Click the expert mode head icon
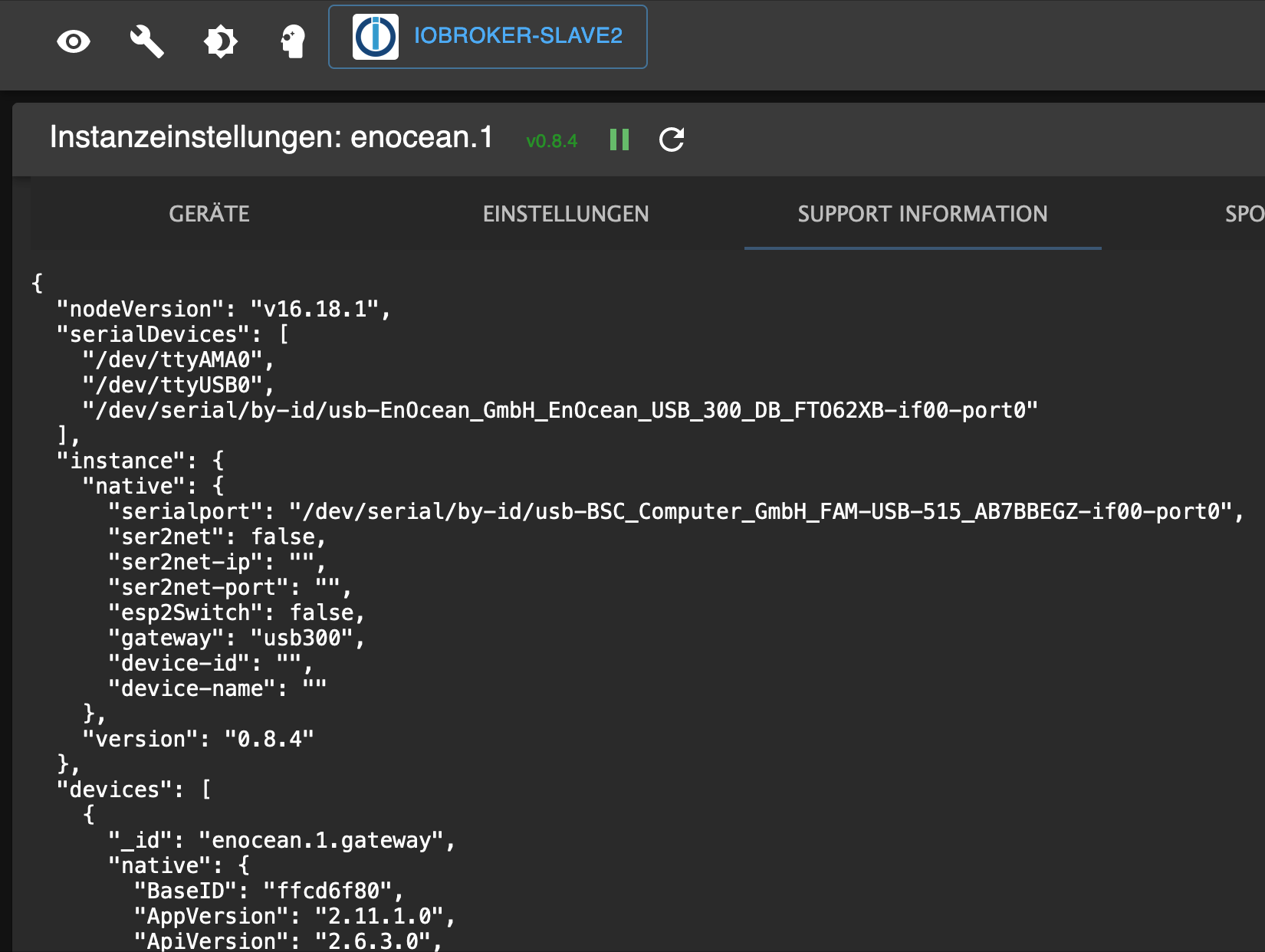The image size is (1265, 952). (x=293, y=41)
